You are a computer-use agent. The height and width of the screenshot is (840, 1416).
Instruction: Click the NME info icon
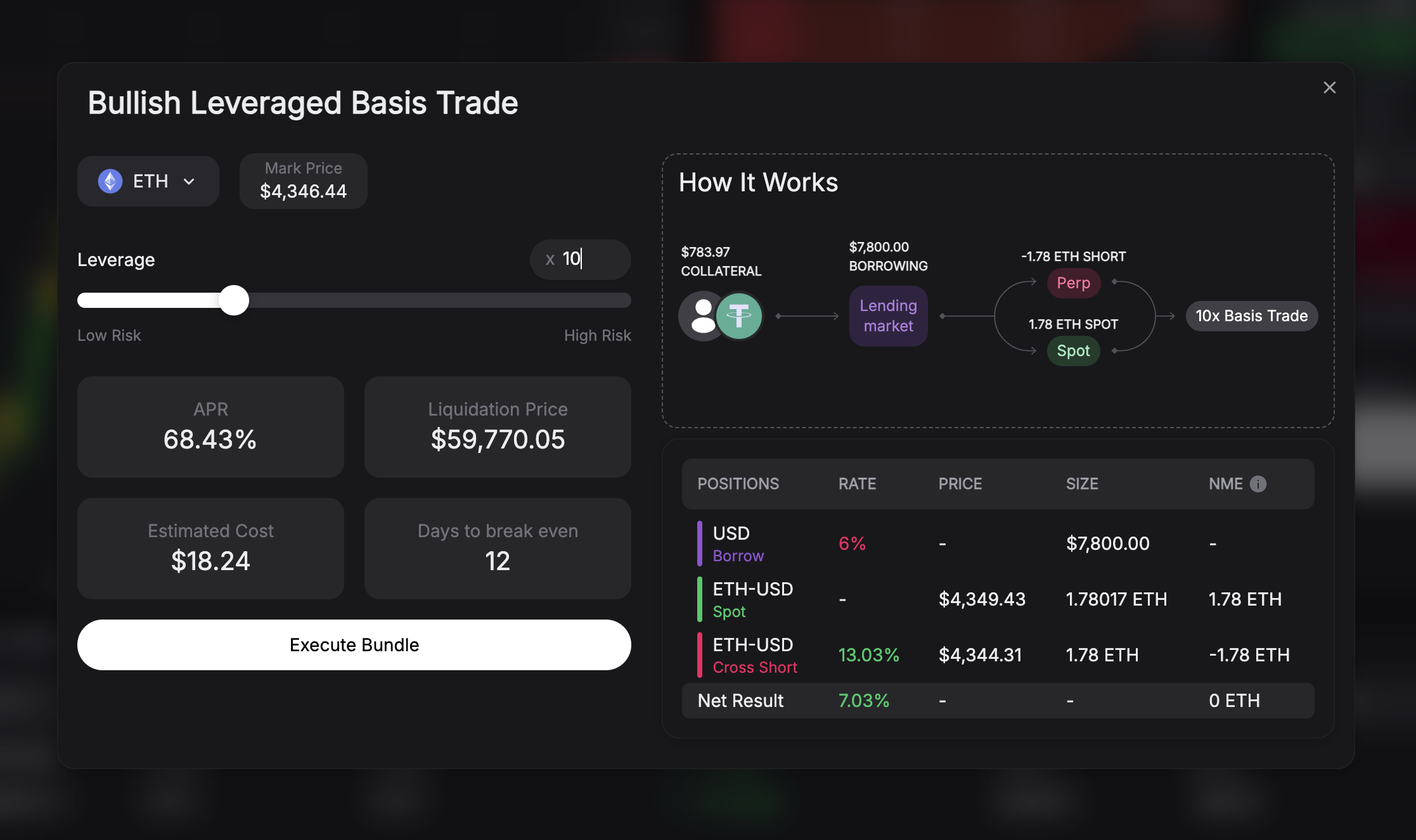click(1258, 484)
